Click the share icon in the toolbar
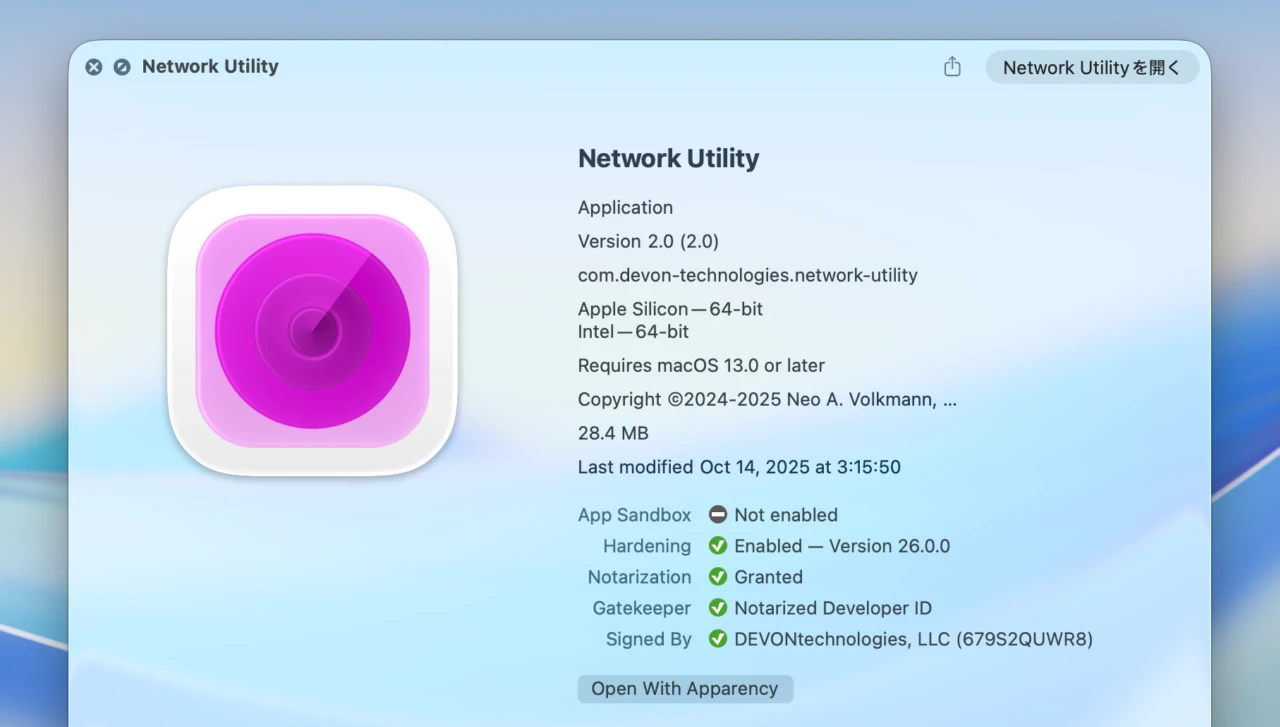Image resolution: width=1280 pixels, height=727 pixels. pos(951,66)
